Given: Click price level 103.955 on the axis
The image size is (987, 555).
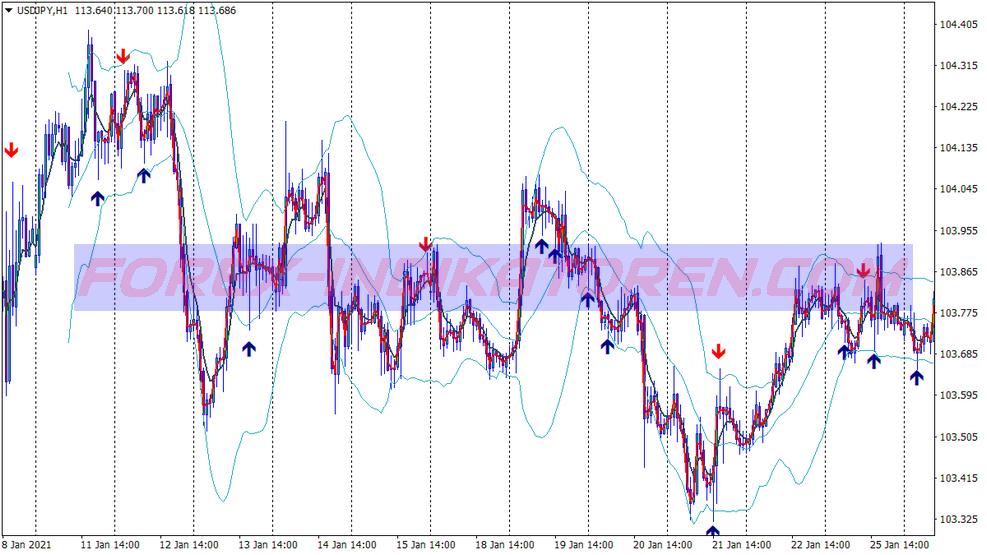Looking at the screenshot, I should coord(959,231).
